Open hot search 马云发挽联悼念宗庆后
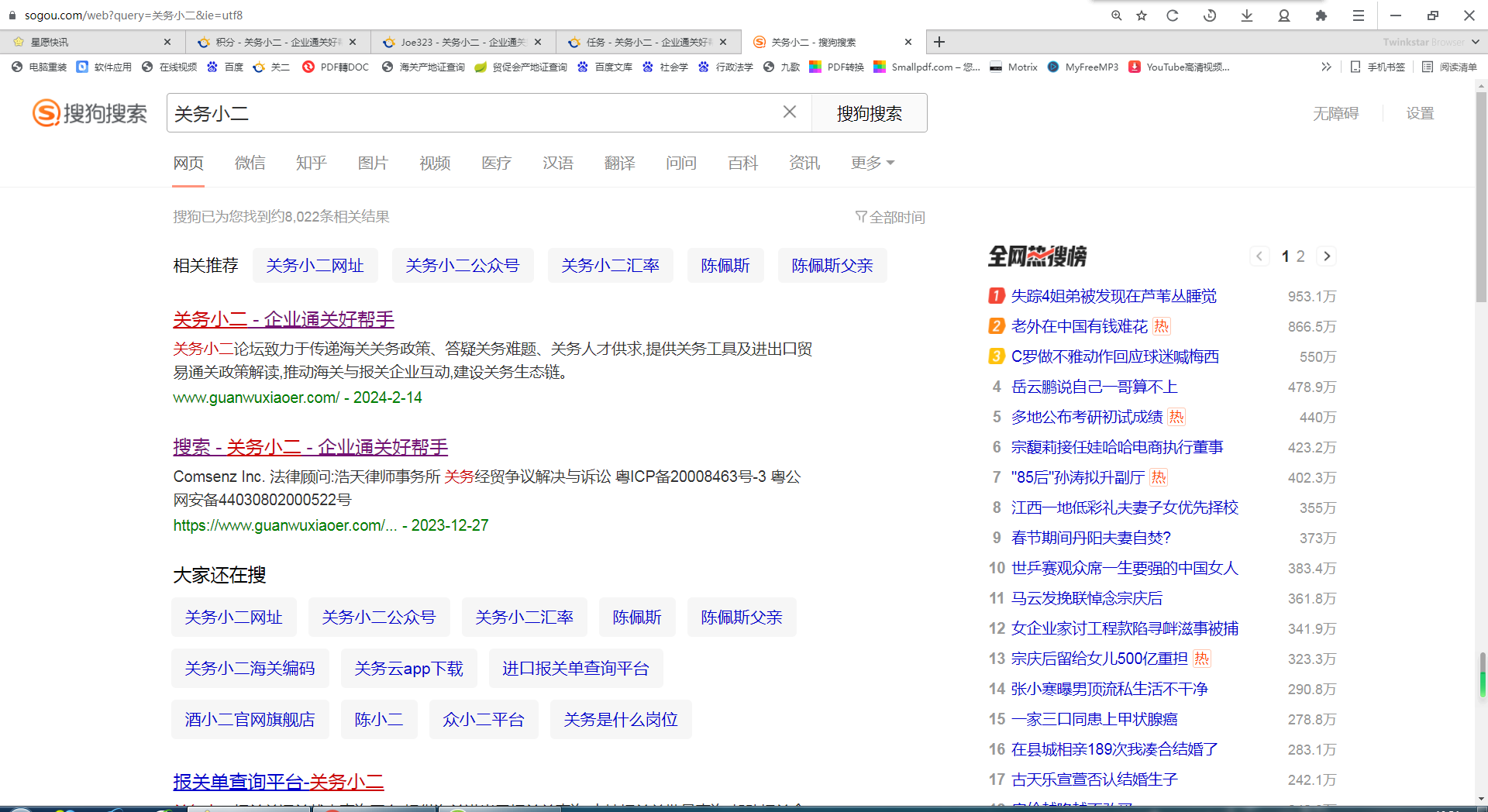This screenshot has height=812, width=1488. (1087, 598)
